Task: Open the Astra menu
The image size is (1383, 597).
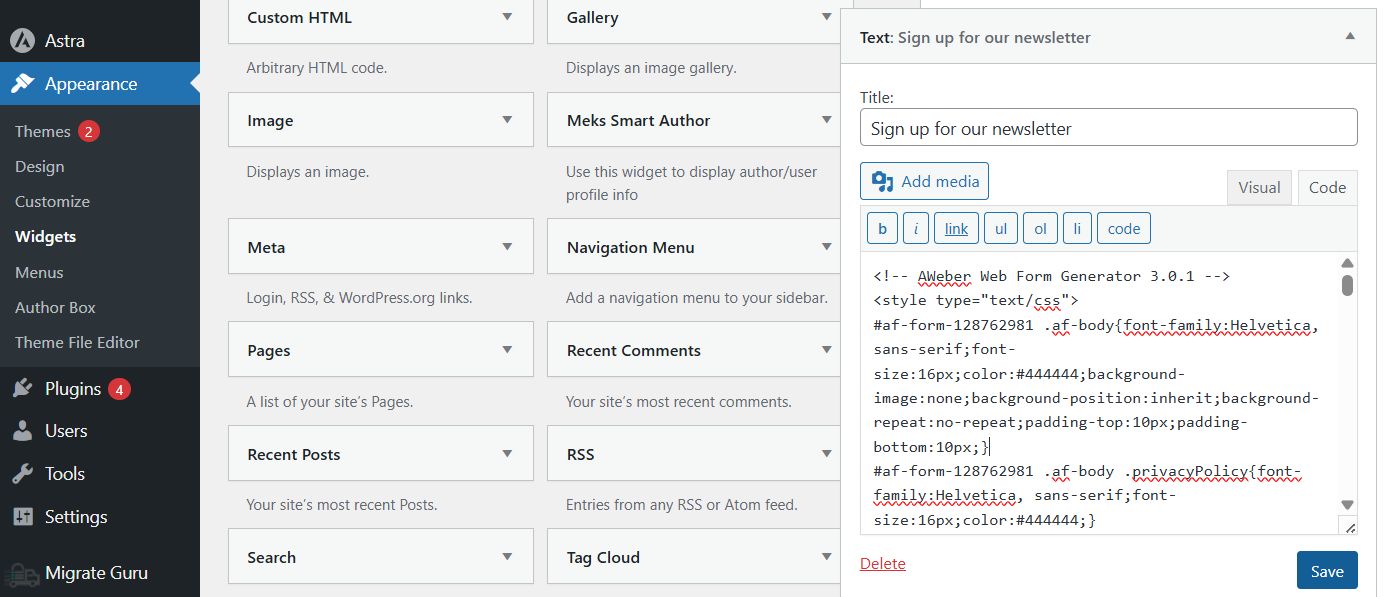Action: pos(100,41)
